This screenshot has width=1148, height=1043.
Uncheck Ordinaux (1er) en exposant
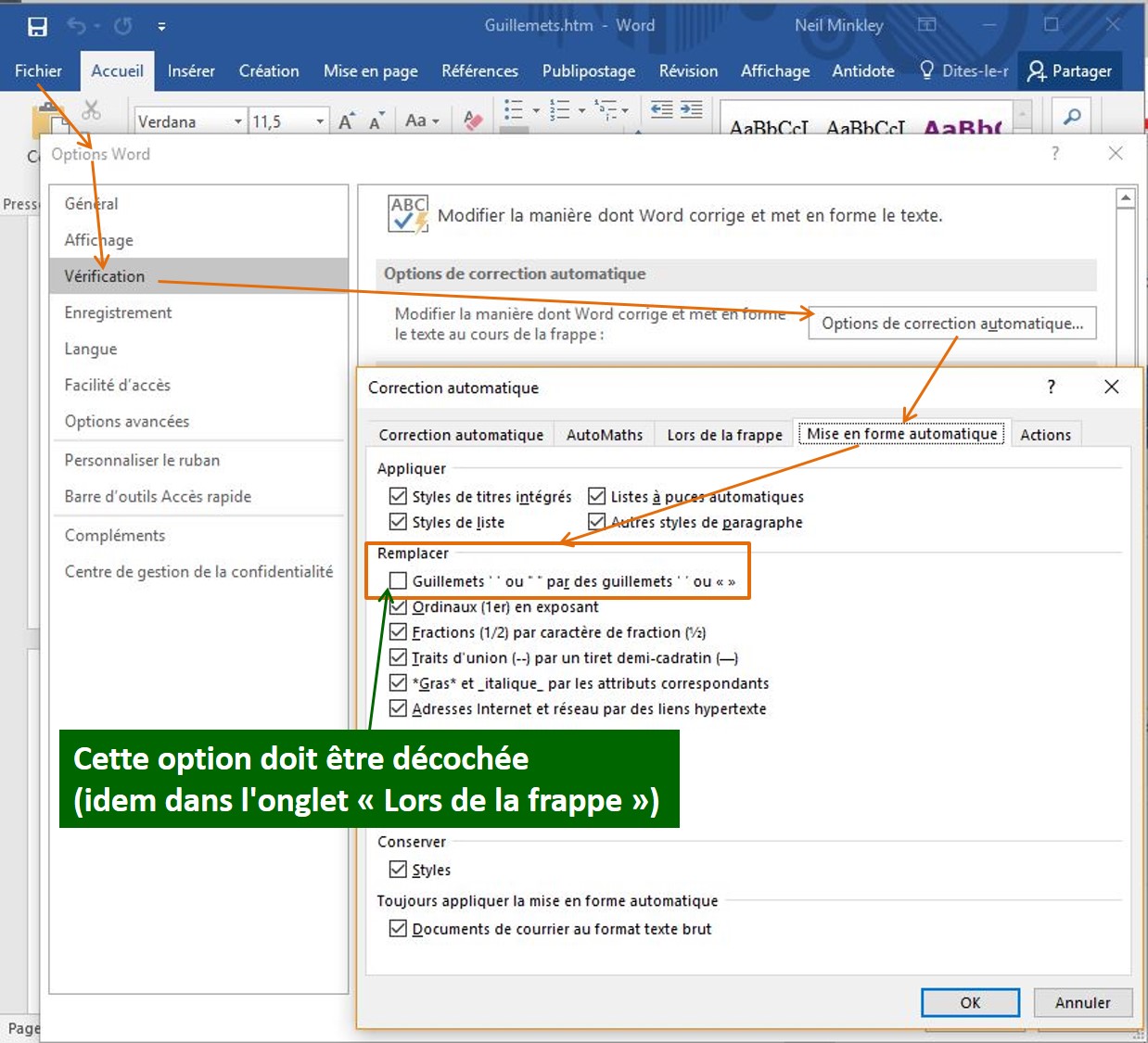point(398,606)
